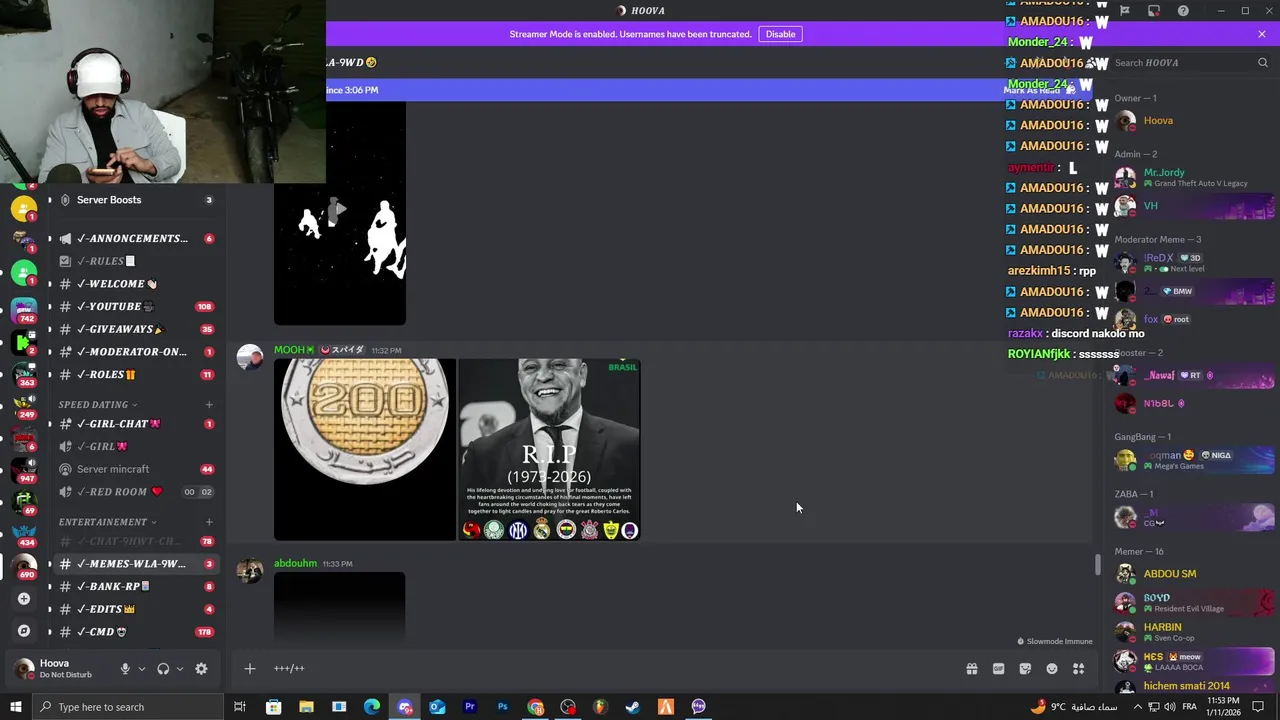The height and width of the screenshot is (720, 1280).
Task: Open the emoji picker icon
Action: [x=1052, y=669]
